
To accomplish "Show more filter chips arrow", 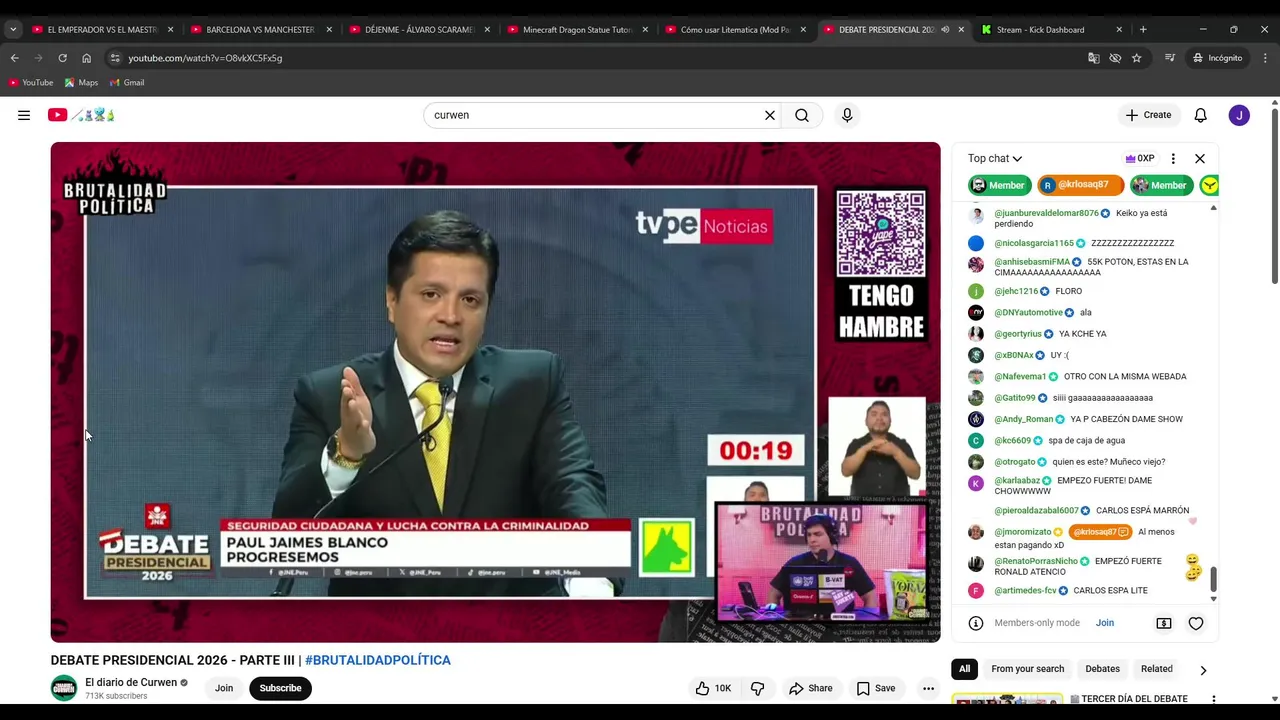I will tap(1203, 670).
